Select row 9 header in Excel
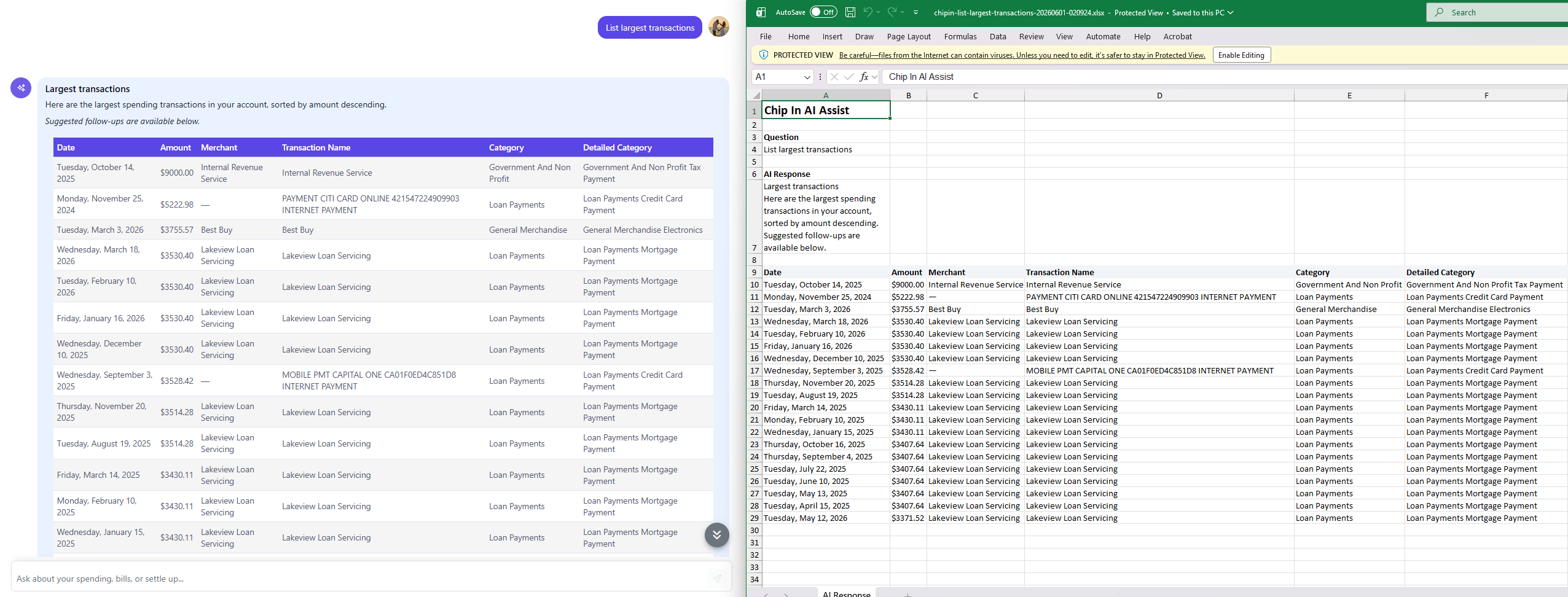 click(x=754, y=272)
